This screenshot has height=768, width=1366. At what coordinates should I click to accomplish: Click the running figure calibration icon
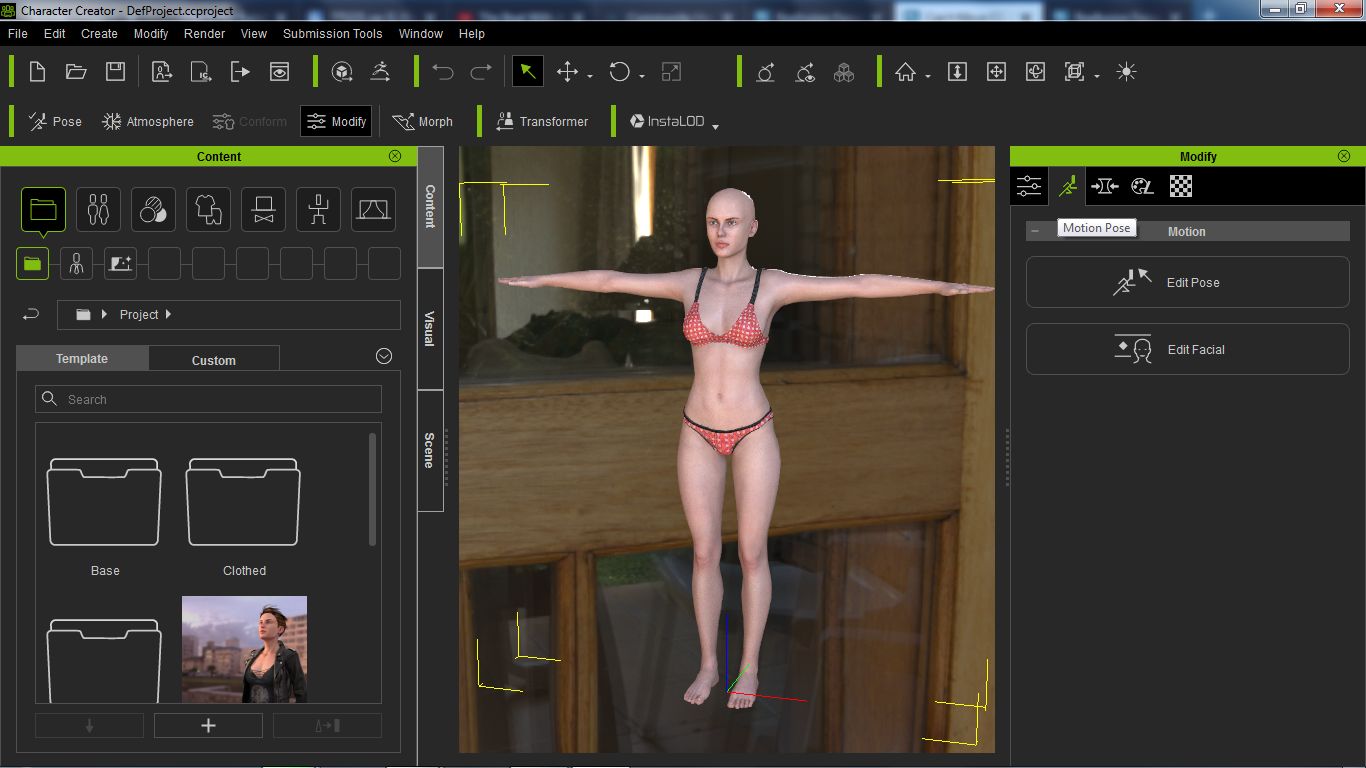(x=380, y=72)
